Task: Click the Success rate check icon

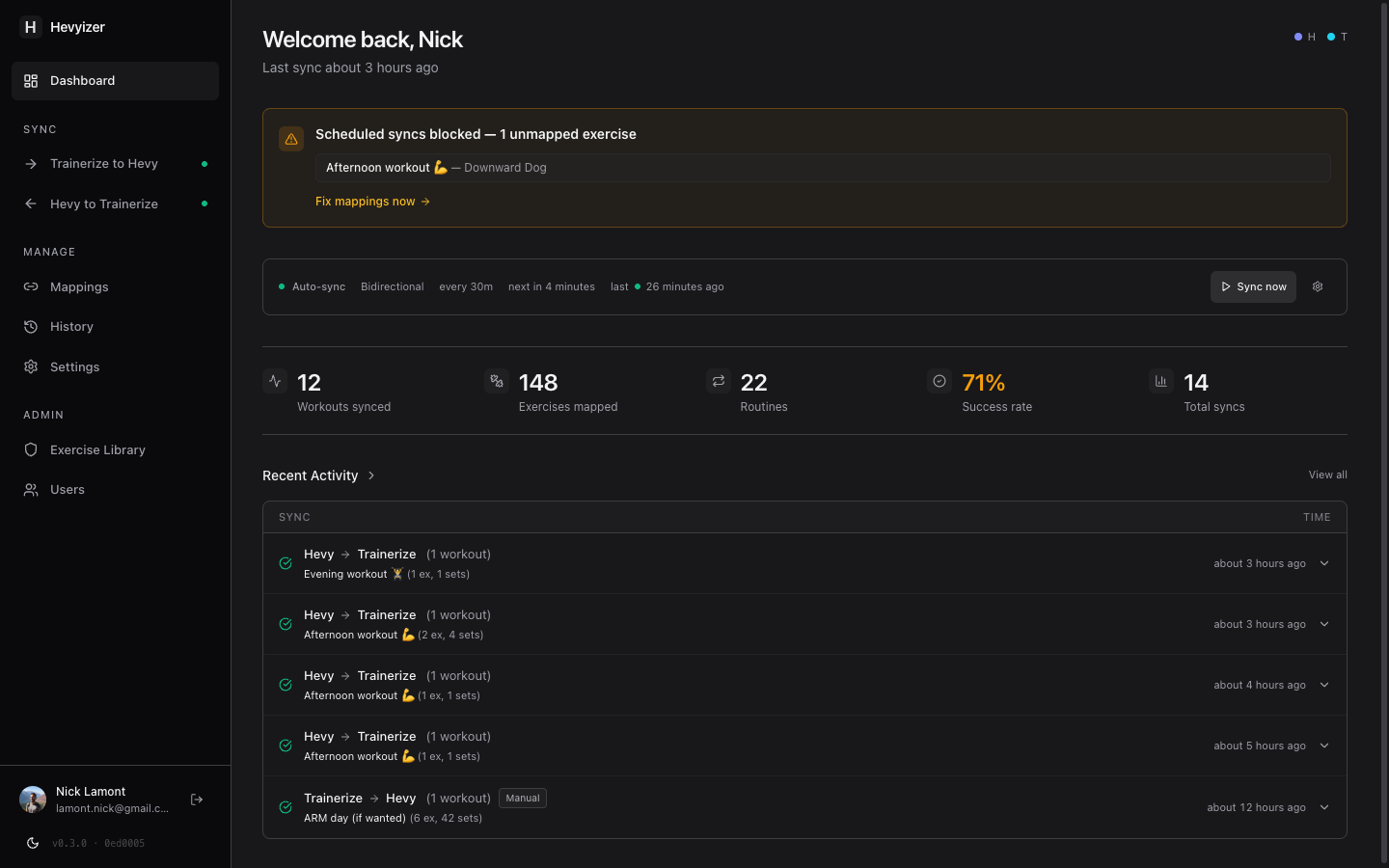Action: (940, 381)
